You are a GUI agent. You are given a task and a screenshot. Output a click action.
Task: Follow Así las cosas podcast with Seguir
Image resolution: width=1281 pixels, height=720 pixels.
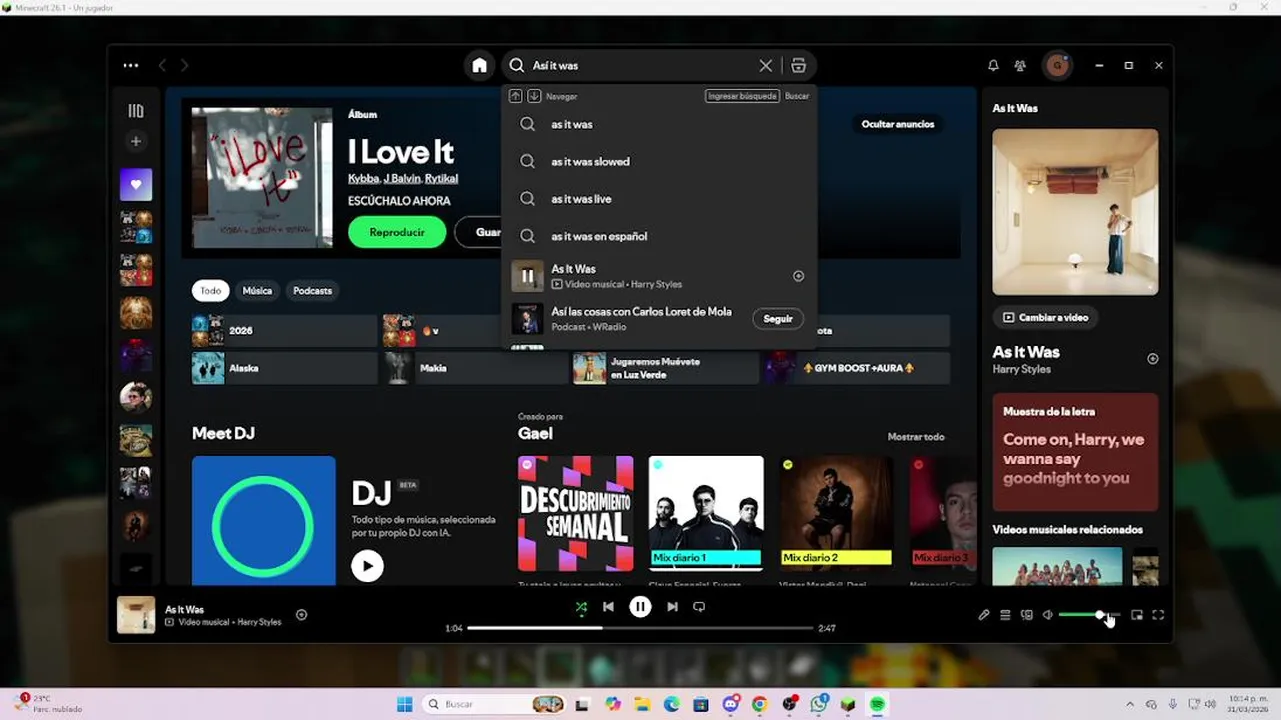778,319
